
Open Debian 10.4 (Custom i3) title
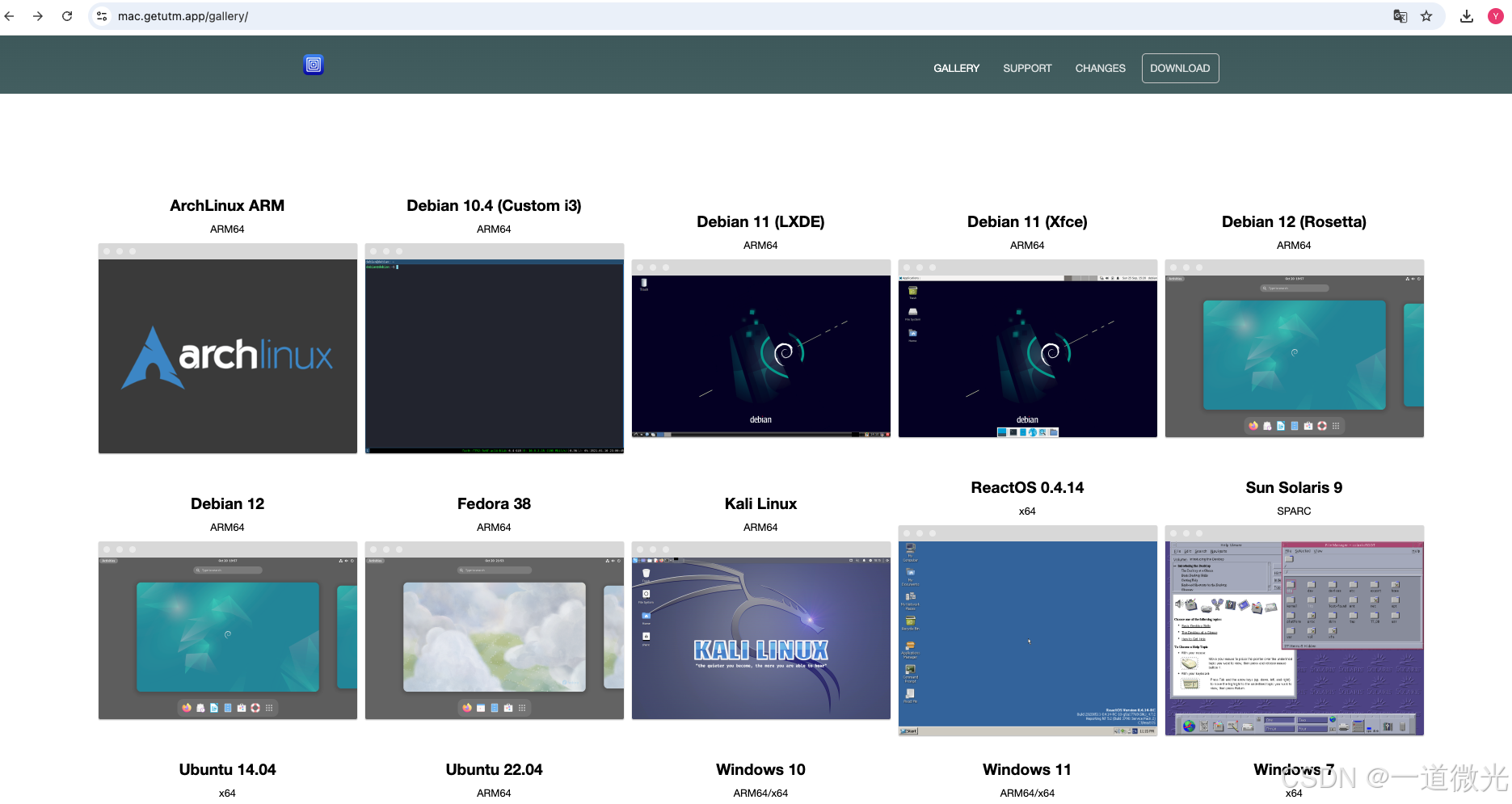pos(494,206)
